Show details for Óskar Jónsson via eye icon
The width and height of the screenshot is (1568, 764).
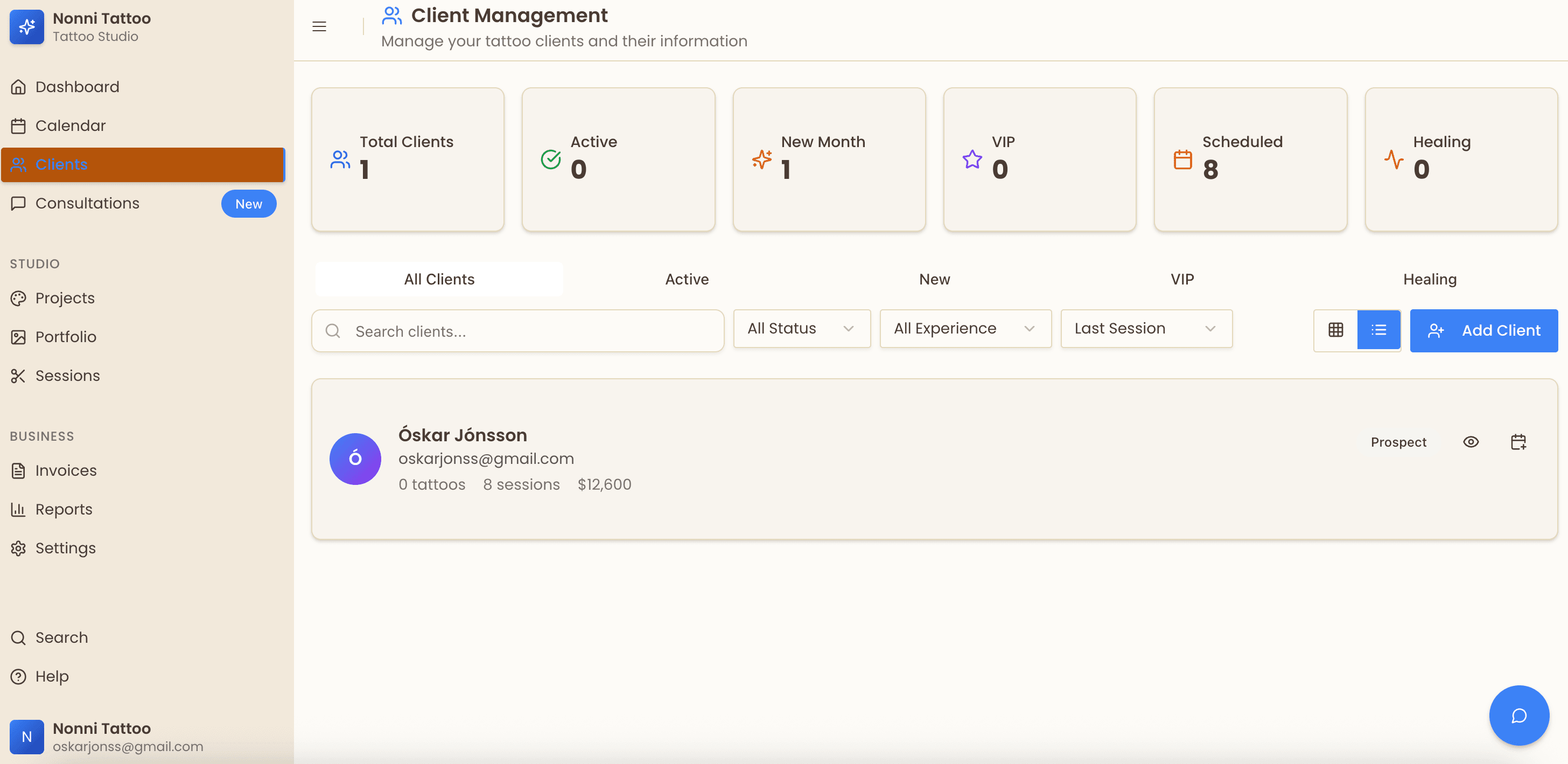tap(1471, 442)
